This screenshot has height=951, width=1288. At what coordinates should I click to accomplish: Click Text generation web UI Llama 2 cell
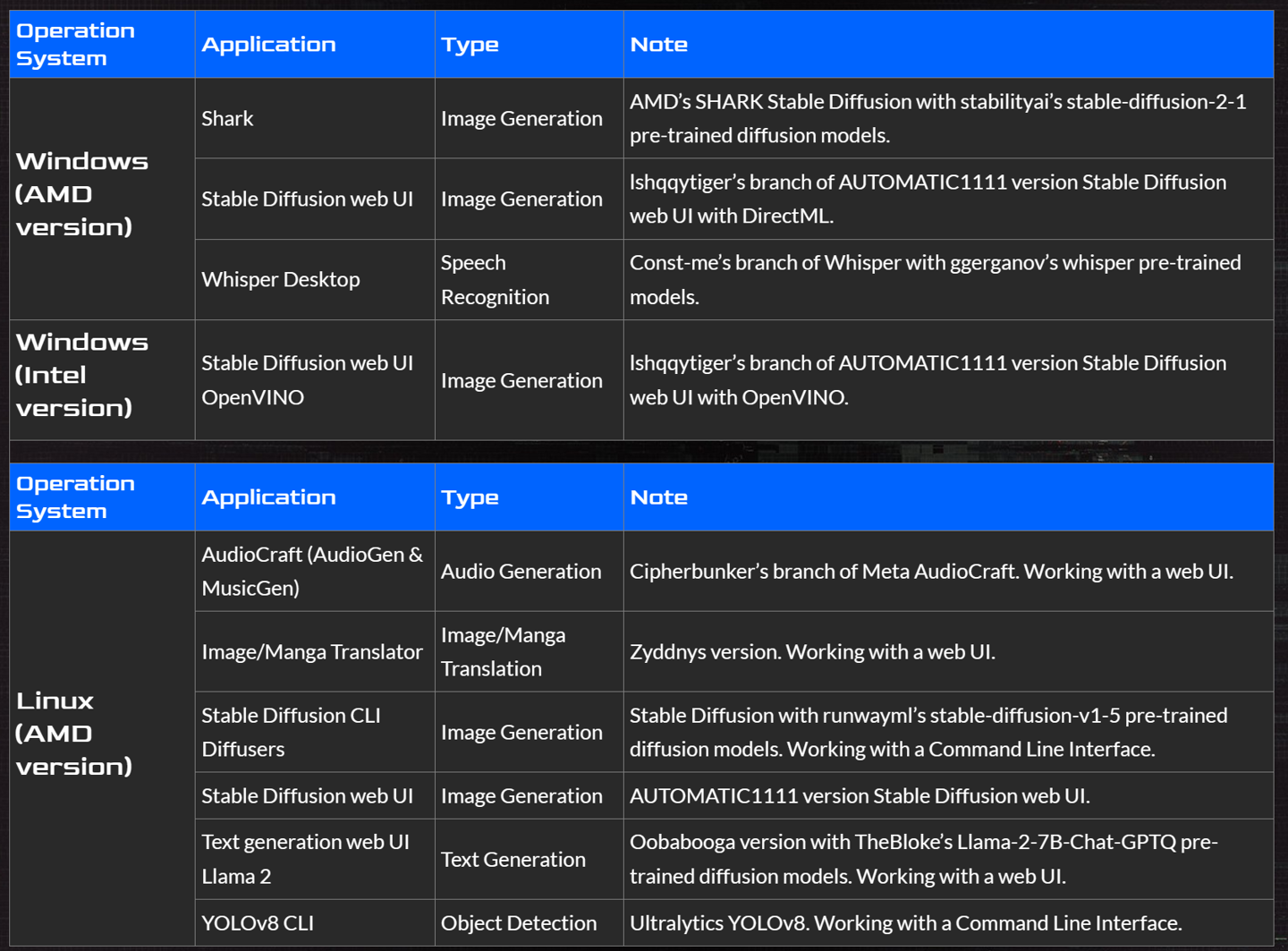pyautogui.click(x=315, y=859)
